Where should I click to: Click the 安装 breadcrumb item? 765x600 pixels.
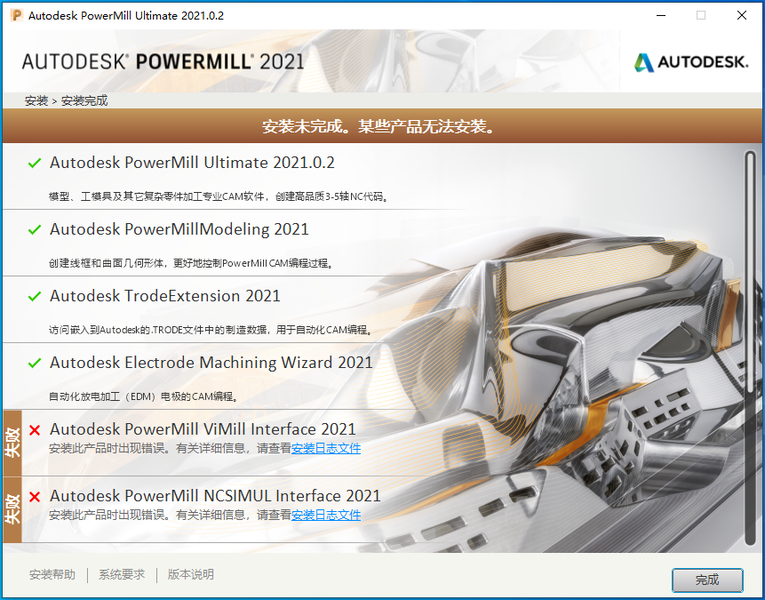(x=37, y=101)
